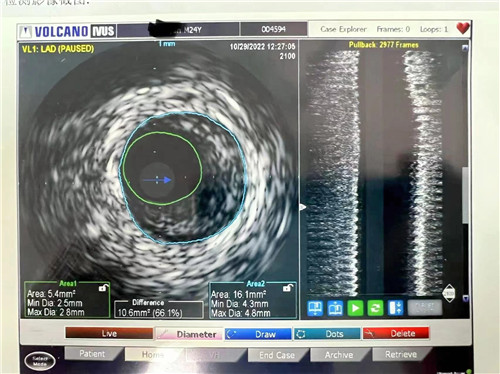Viewport: 500px width, 374px height.
Task: Switch to the Home tab
Action: [x=153, y=354]
